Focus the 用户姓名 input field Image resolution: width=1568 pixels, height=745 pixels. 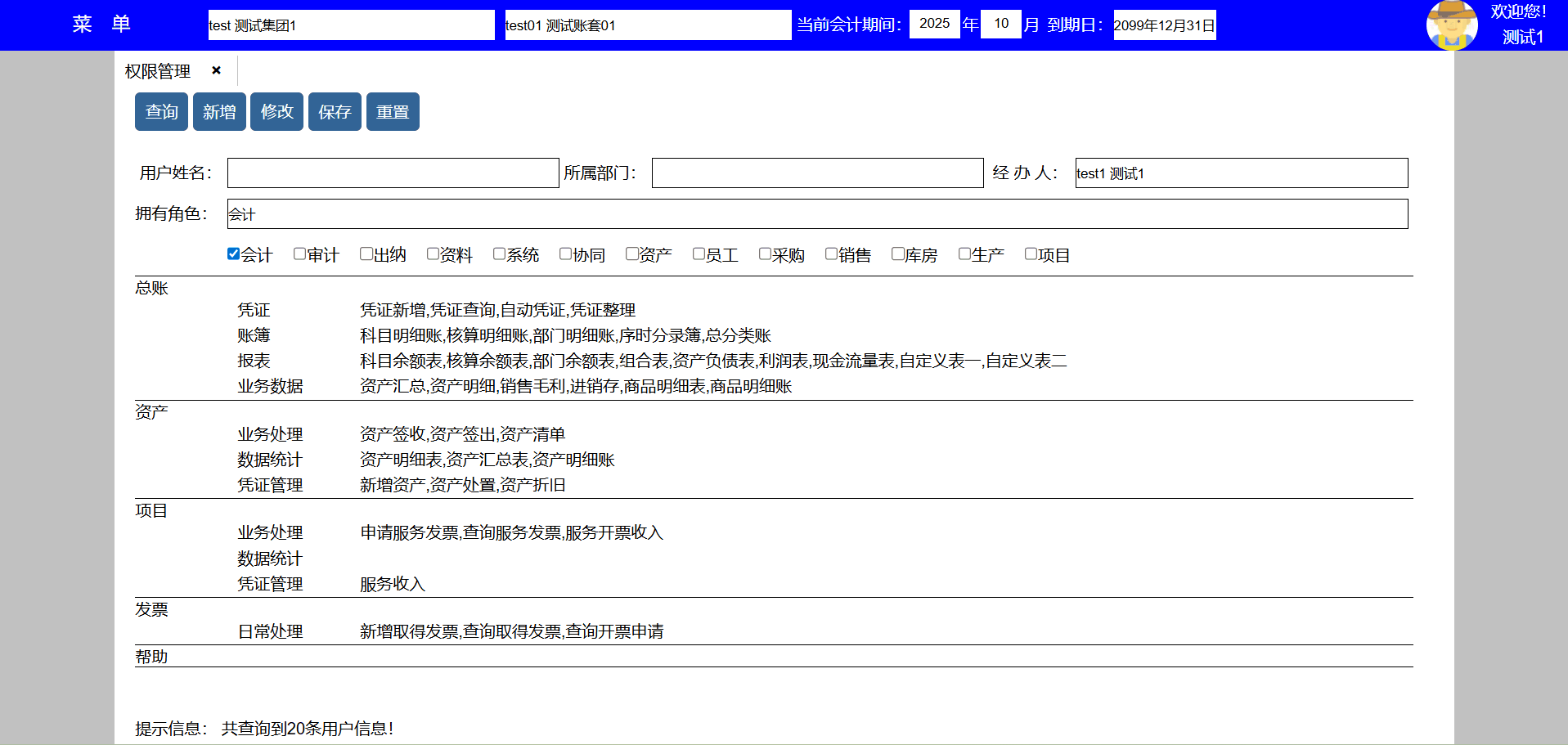coord(393,173)
